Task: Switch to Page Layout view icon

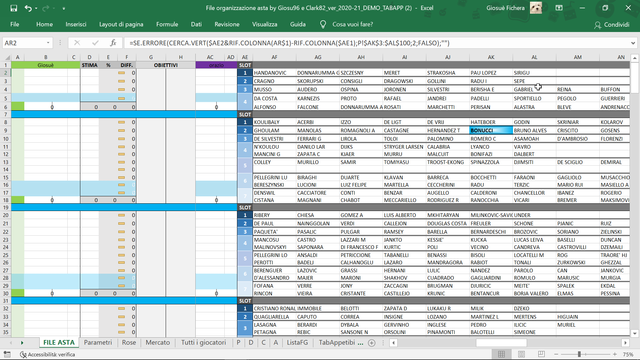Action: tap(521, 354)
